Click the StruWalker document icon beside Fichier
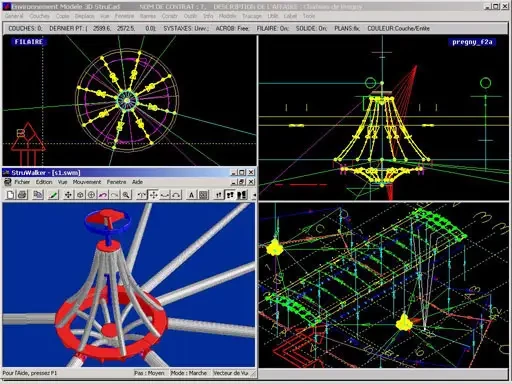The height and width of the screenshot is (384, 512). pyautogui.click(x=7, y=182)
